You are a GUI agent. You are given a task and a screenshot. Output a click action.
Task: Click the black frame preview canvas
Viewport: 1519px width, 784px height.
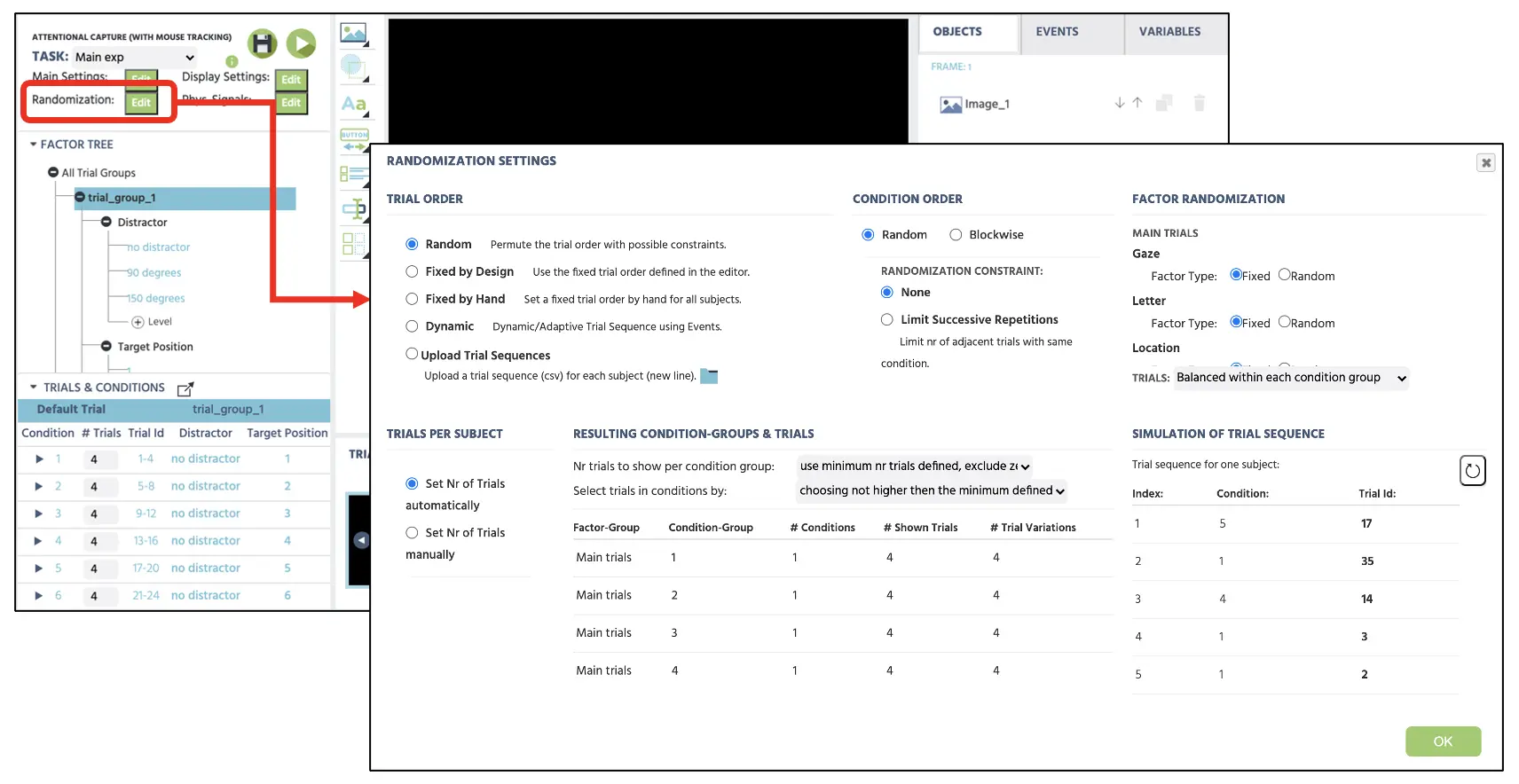[x=648, y=81]
